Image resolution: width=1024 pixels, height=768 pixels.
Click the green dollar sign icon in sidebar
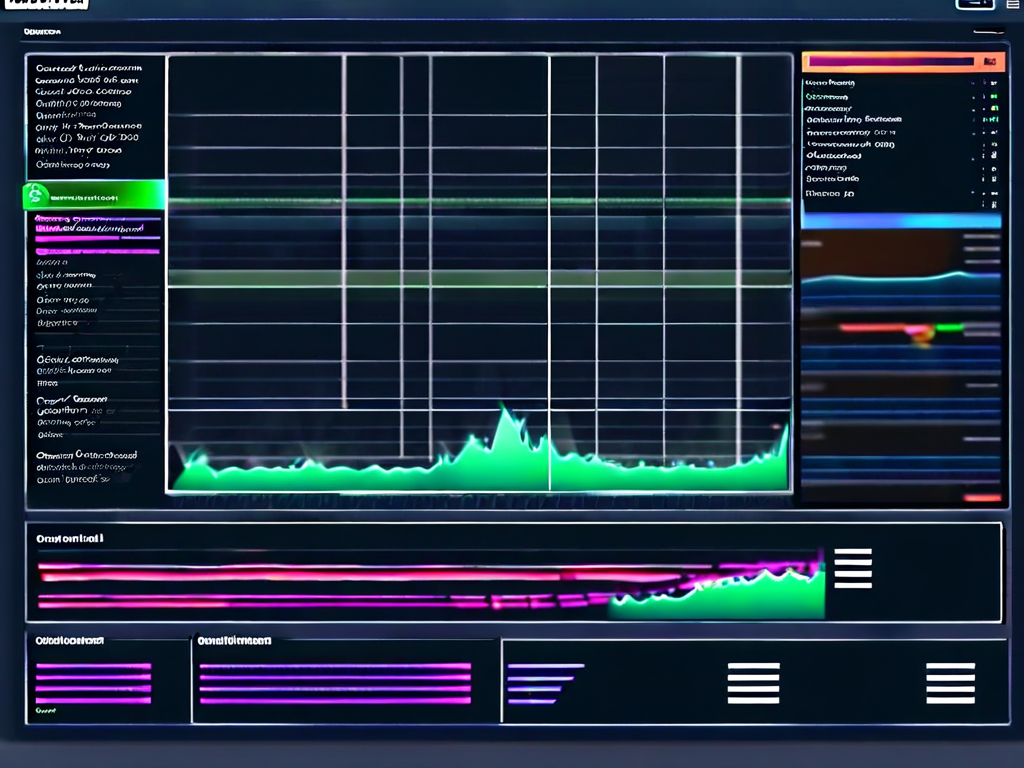[34, 195]
